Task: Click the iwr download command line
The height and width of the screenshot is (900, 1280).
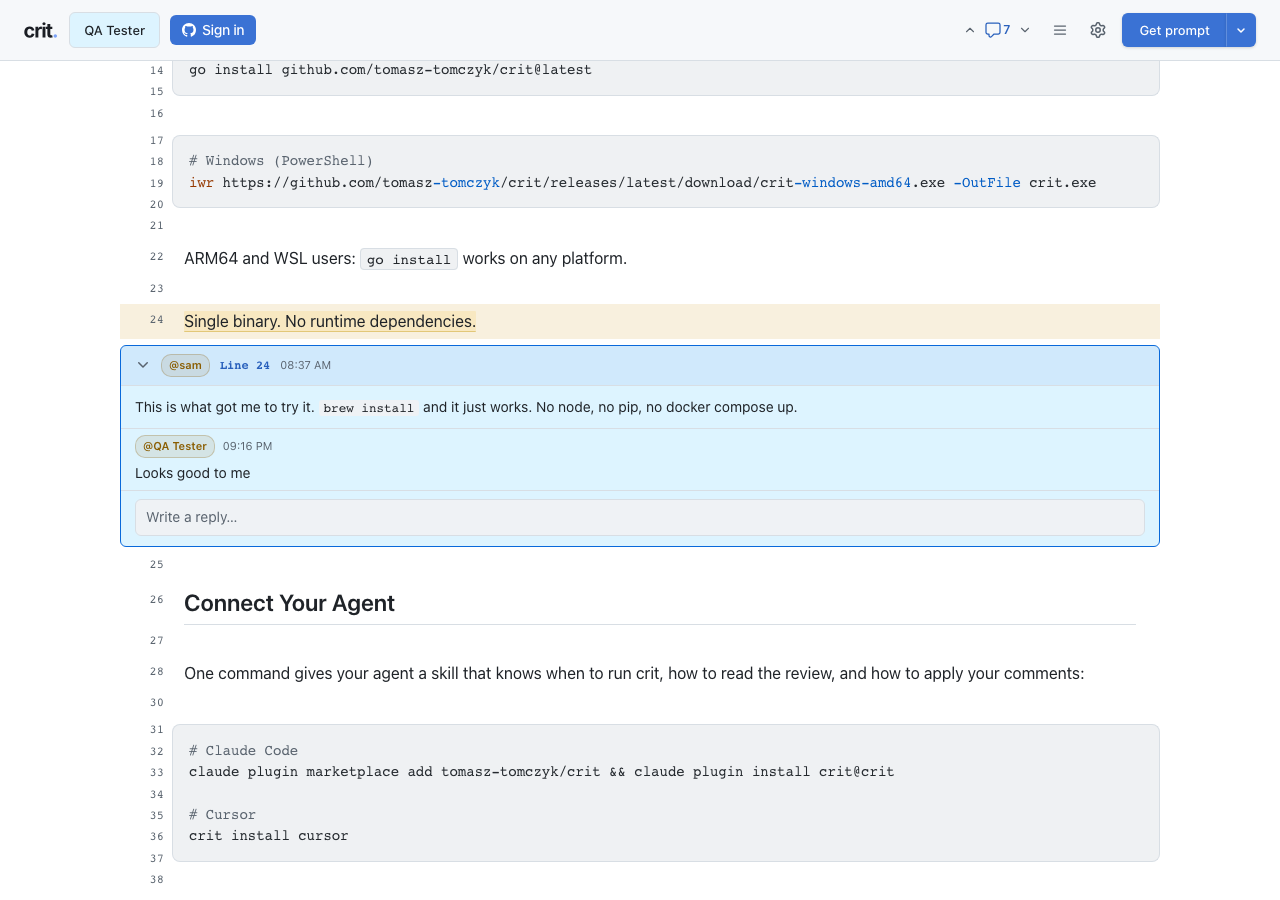Action: point(642,183)
